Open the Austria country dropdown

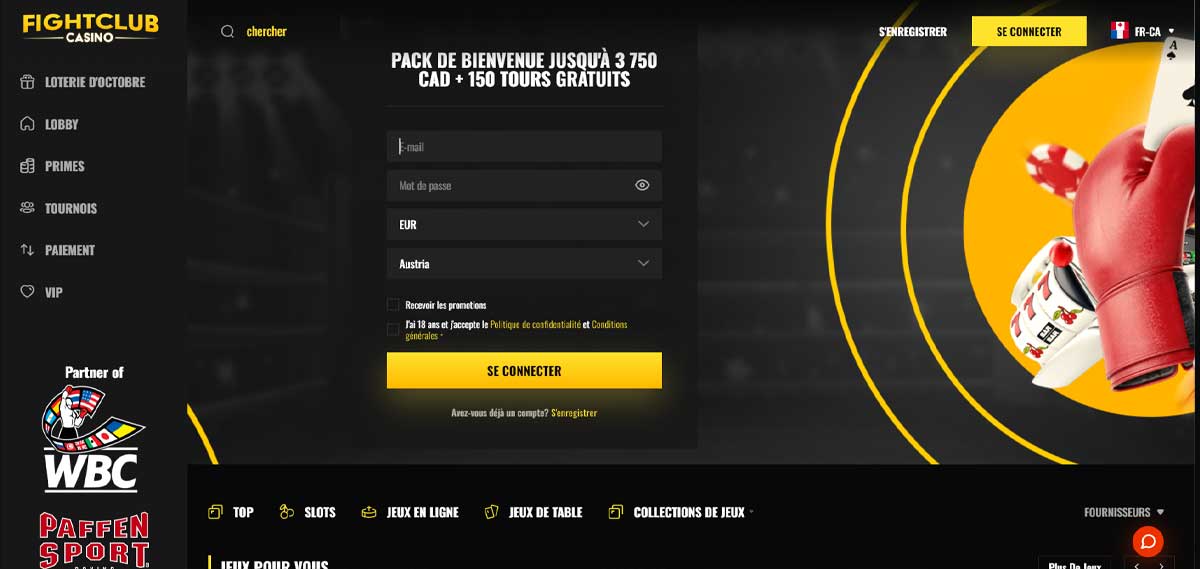coord(524,264)
